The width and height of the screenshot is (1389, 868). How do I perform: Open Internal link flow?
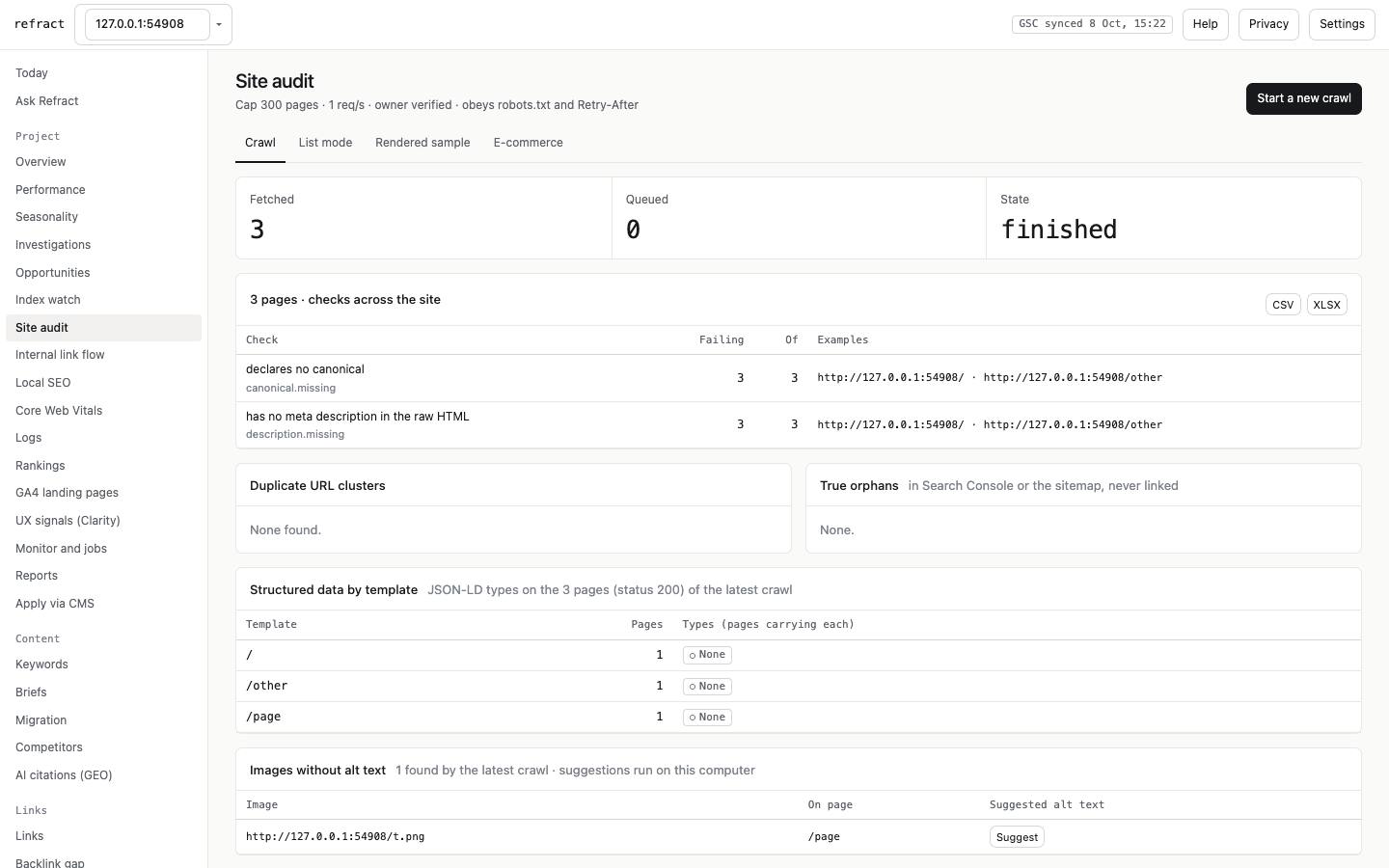[x=103, y=355]
